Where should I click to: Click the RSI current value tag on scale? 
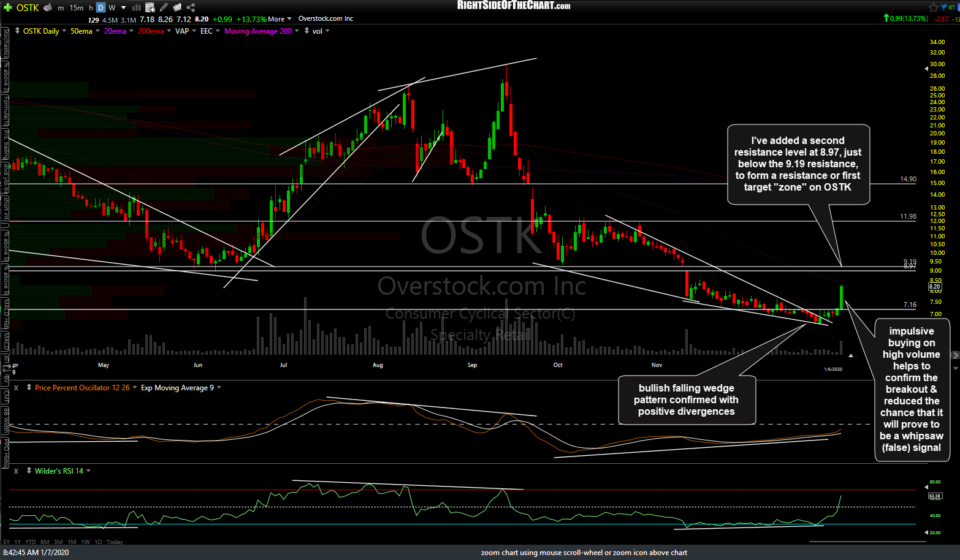[935, 496]
